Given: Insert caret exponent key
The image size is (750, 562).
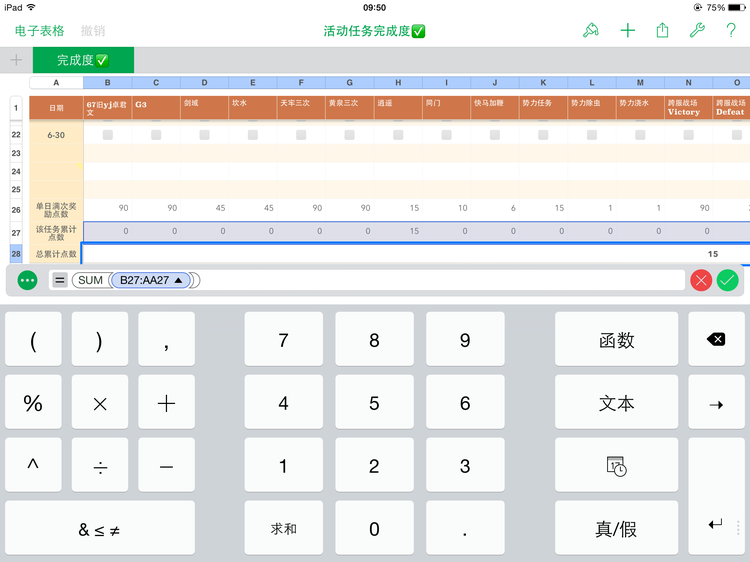Looking at the screenshot, I should point(33,465).
